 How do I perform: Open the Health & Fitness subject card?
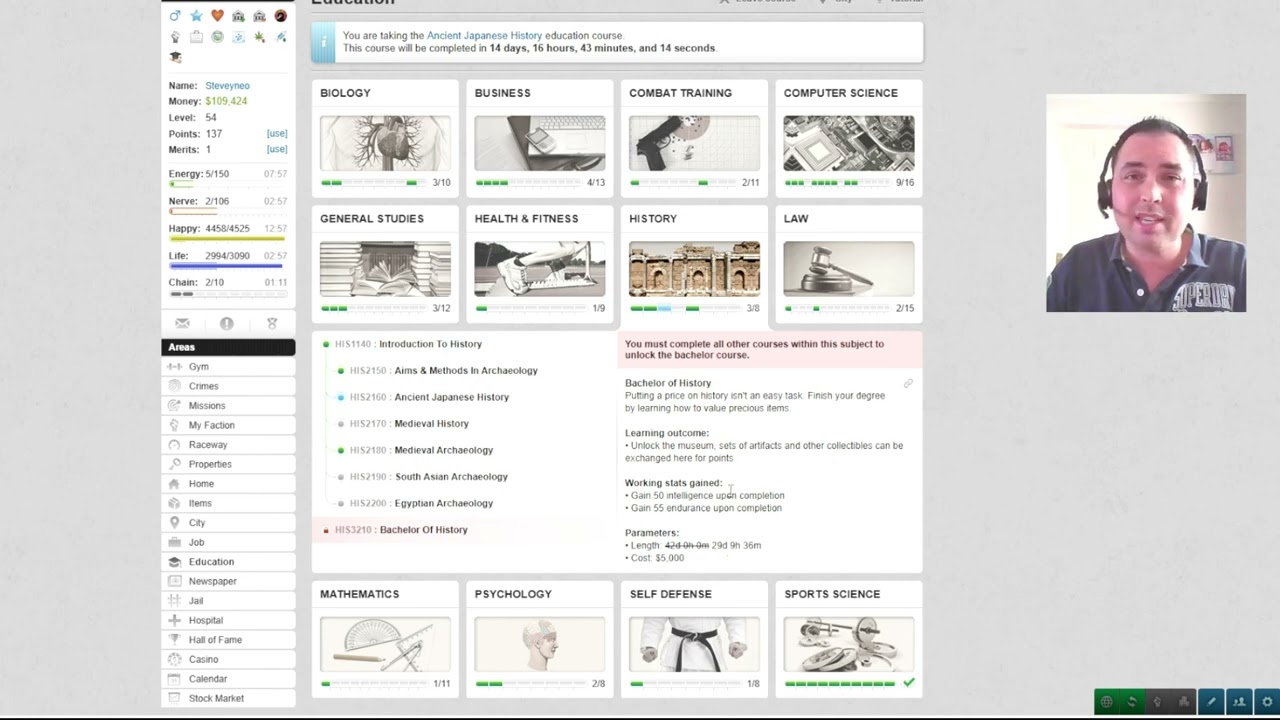(x=540, y=264)
